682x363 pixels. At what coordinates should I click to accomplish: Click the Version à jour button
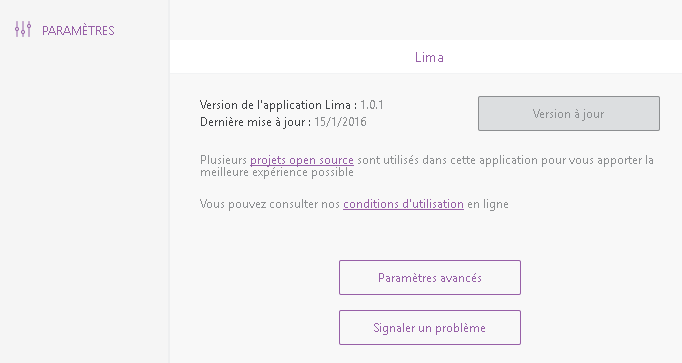tap(568, 113)
